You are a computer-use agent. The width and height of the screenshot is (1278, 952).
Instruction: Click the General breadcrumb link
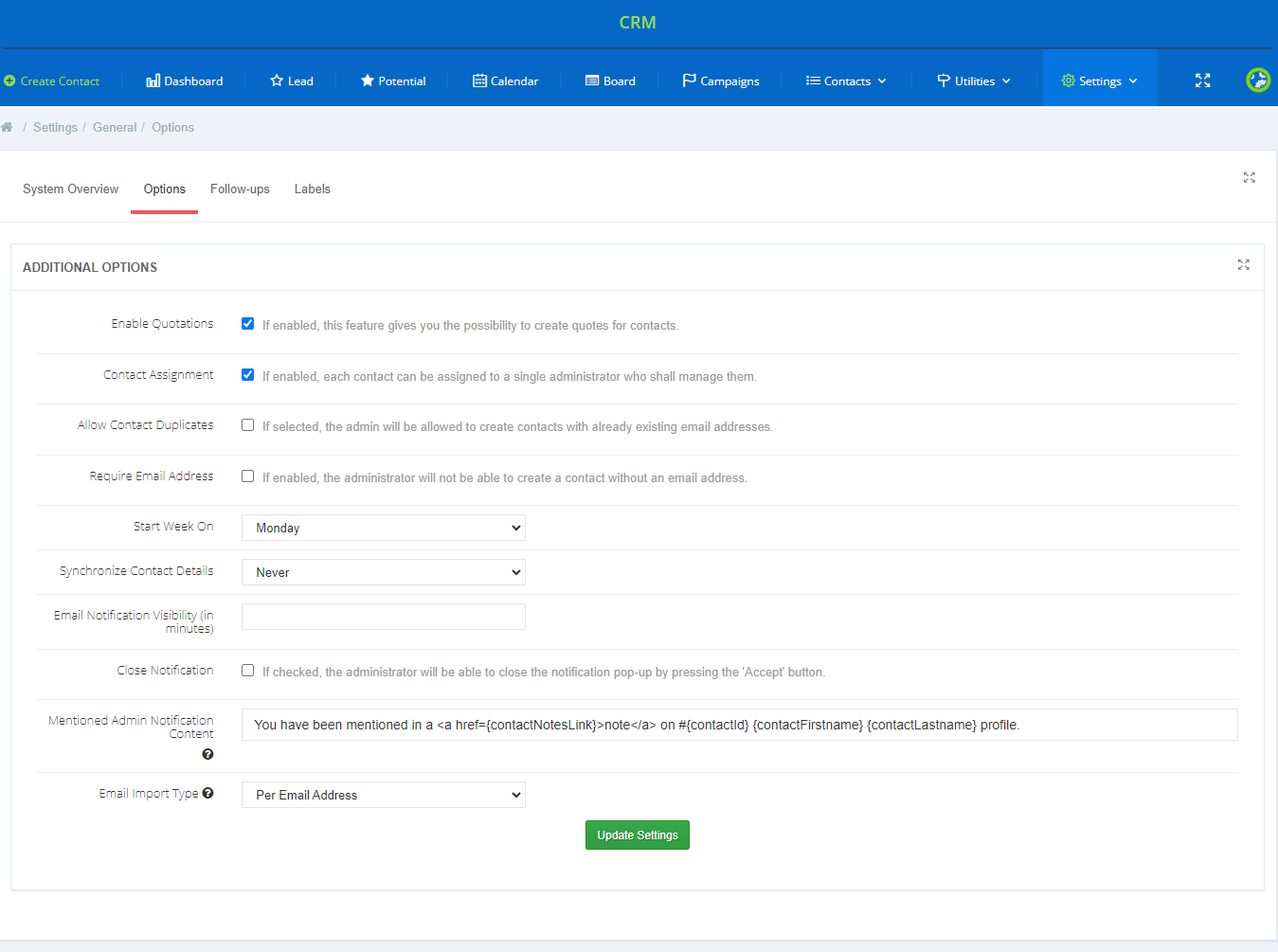pyautogui.click(x=115, y=127)
